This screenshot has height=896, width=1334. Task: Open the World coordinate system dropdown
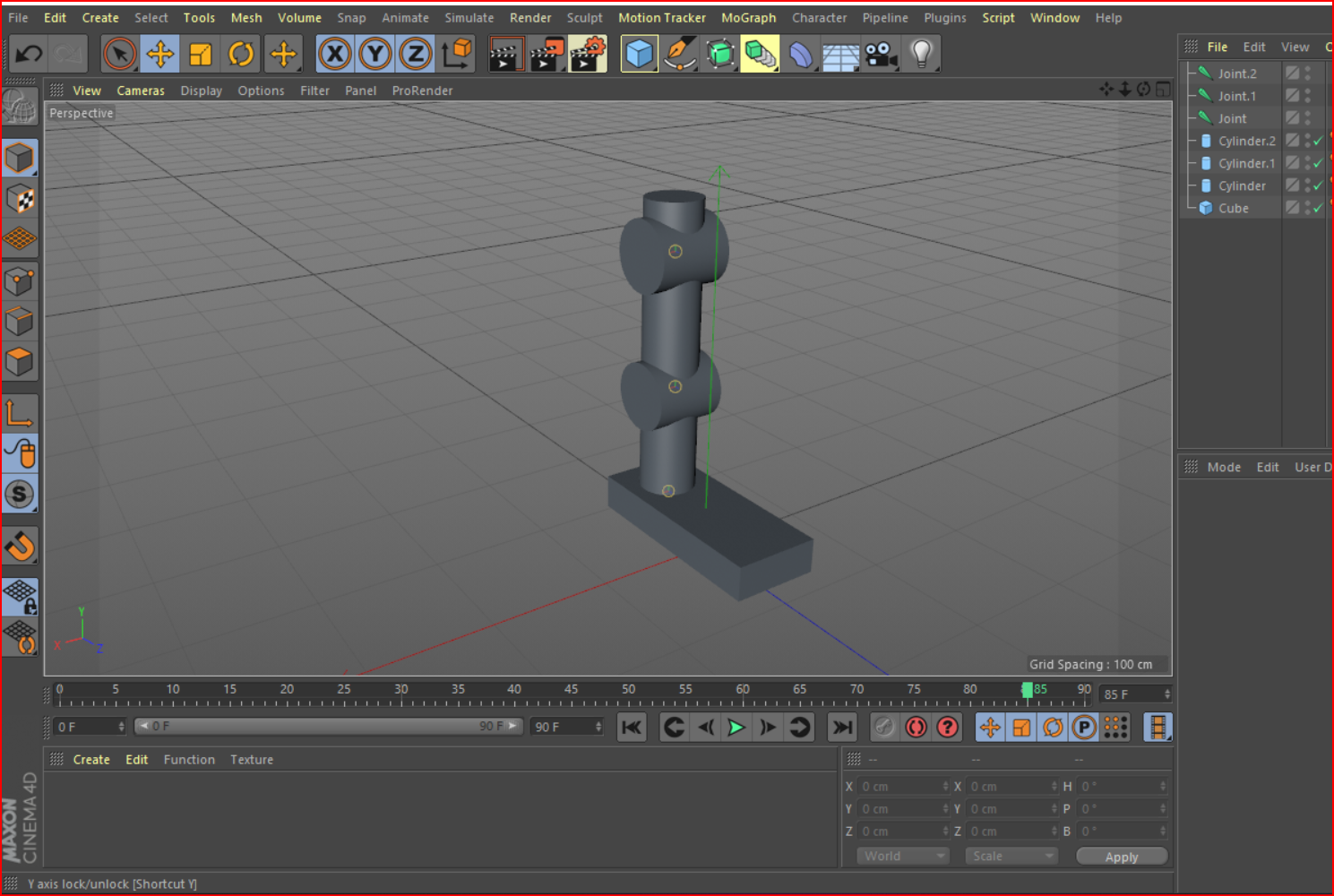[902, 856]
